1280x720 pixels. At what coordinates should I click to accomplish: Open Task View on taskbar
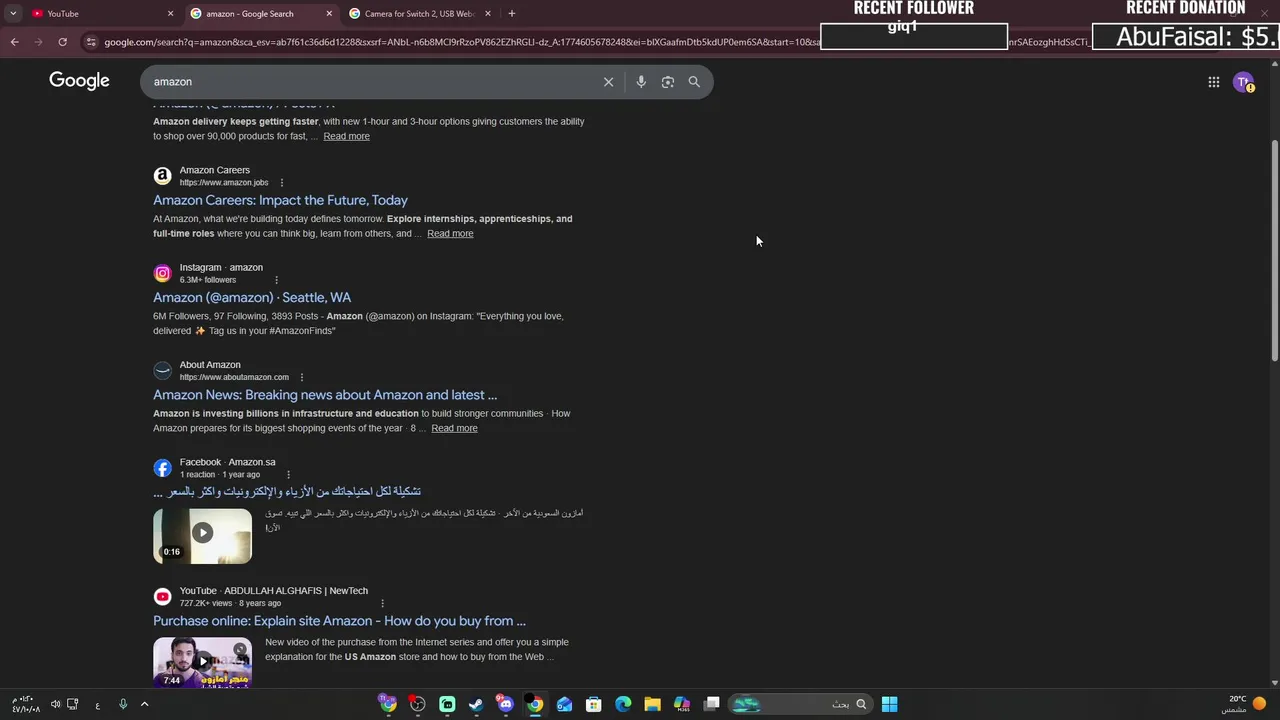pos(711,704)
